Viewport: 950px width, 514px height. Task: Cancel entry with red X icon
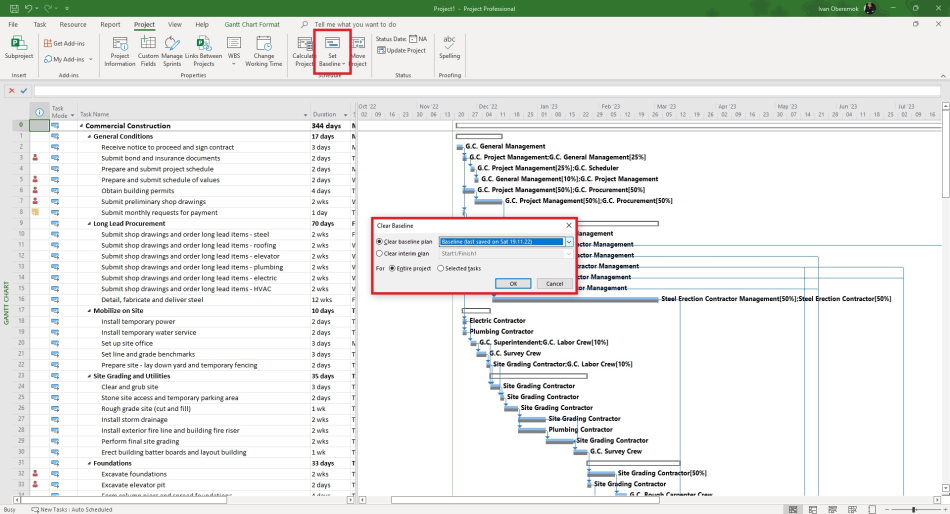[12, 90]
